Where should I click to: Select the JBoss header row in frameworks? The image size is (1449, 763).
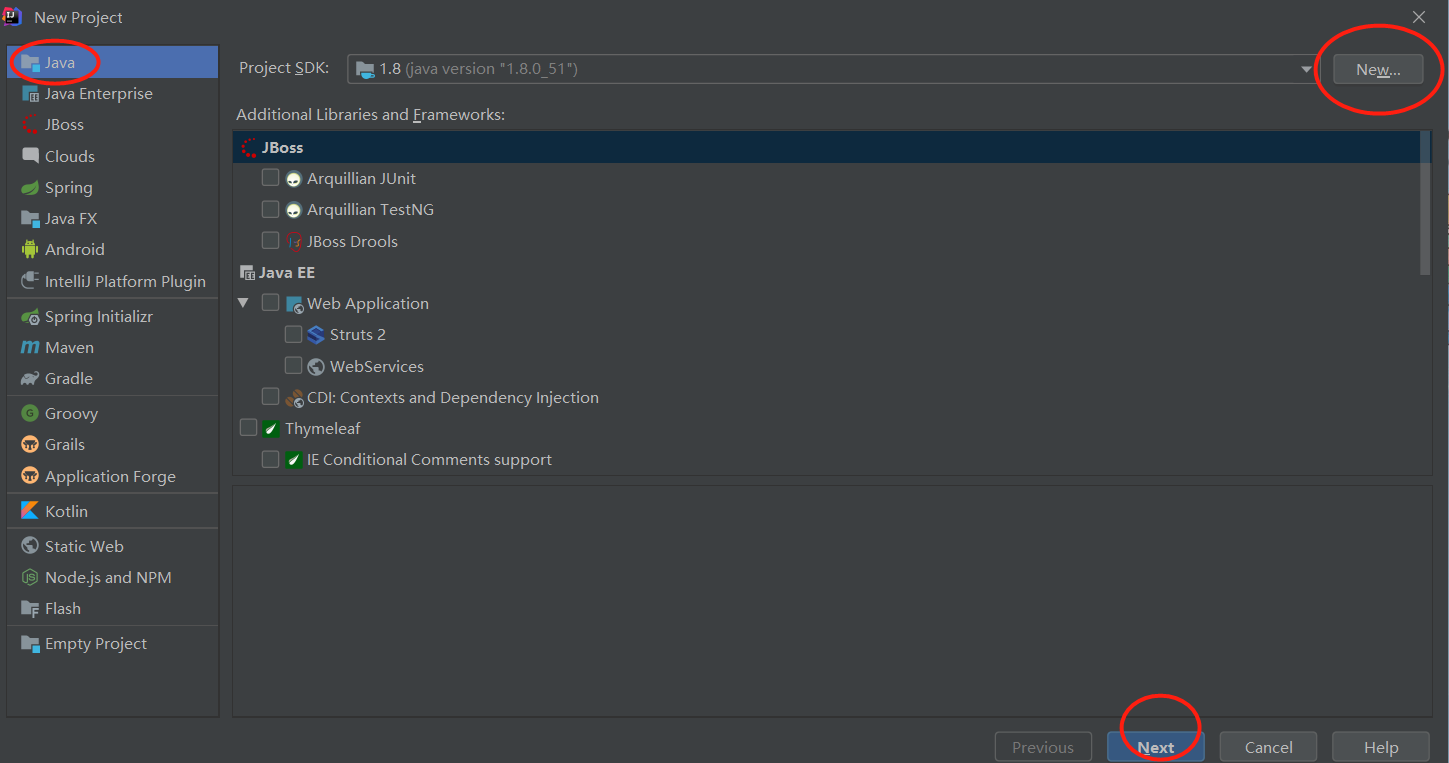pos(826,147)
